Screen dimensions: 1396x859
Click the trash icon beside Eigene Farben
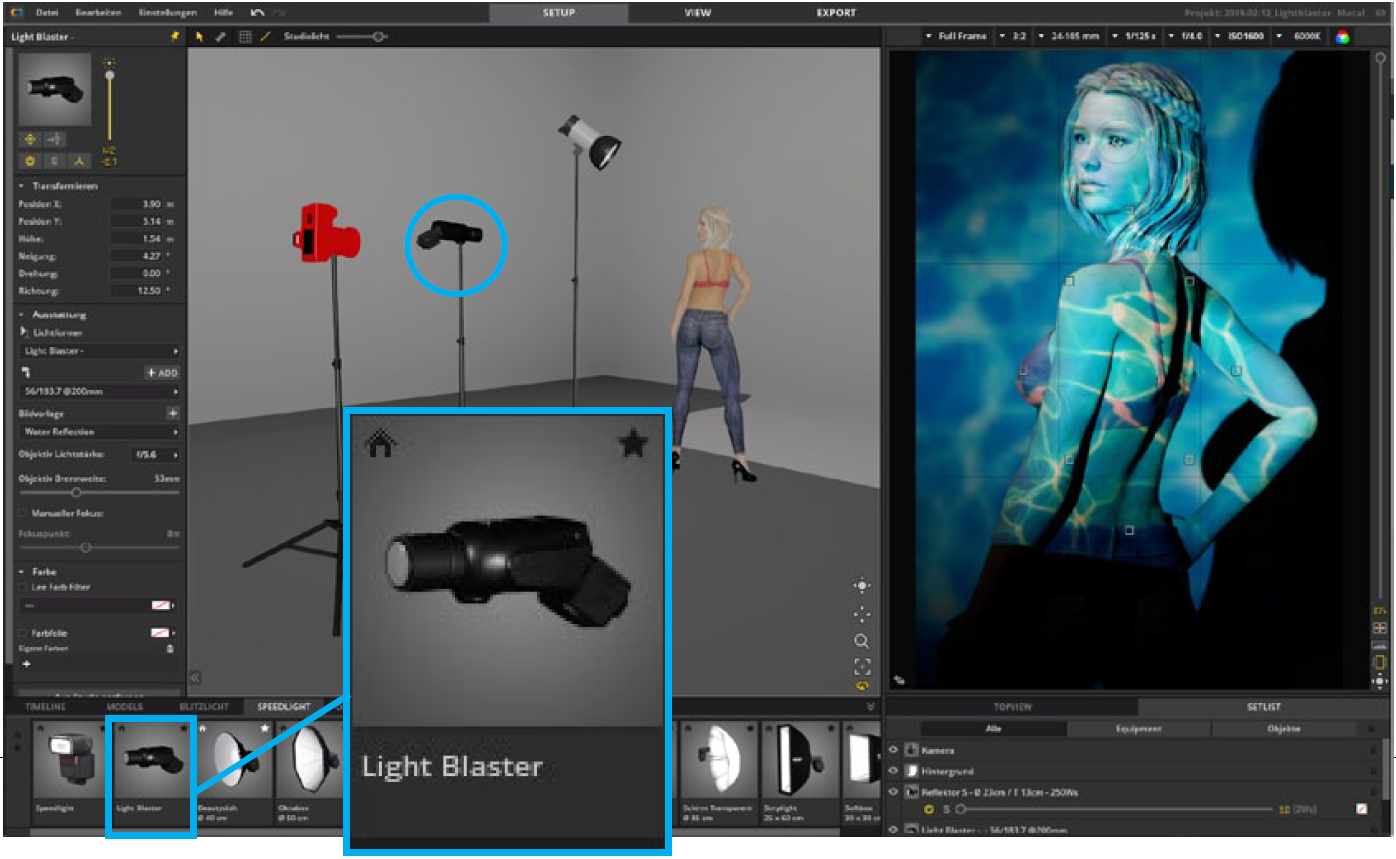point(169,649)
